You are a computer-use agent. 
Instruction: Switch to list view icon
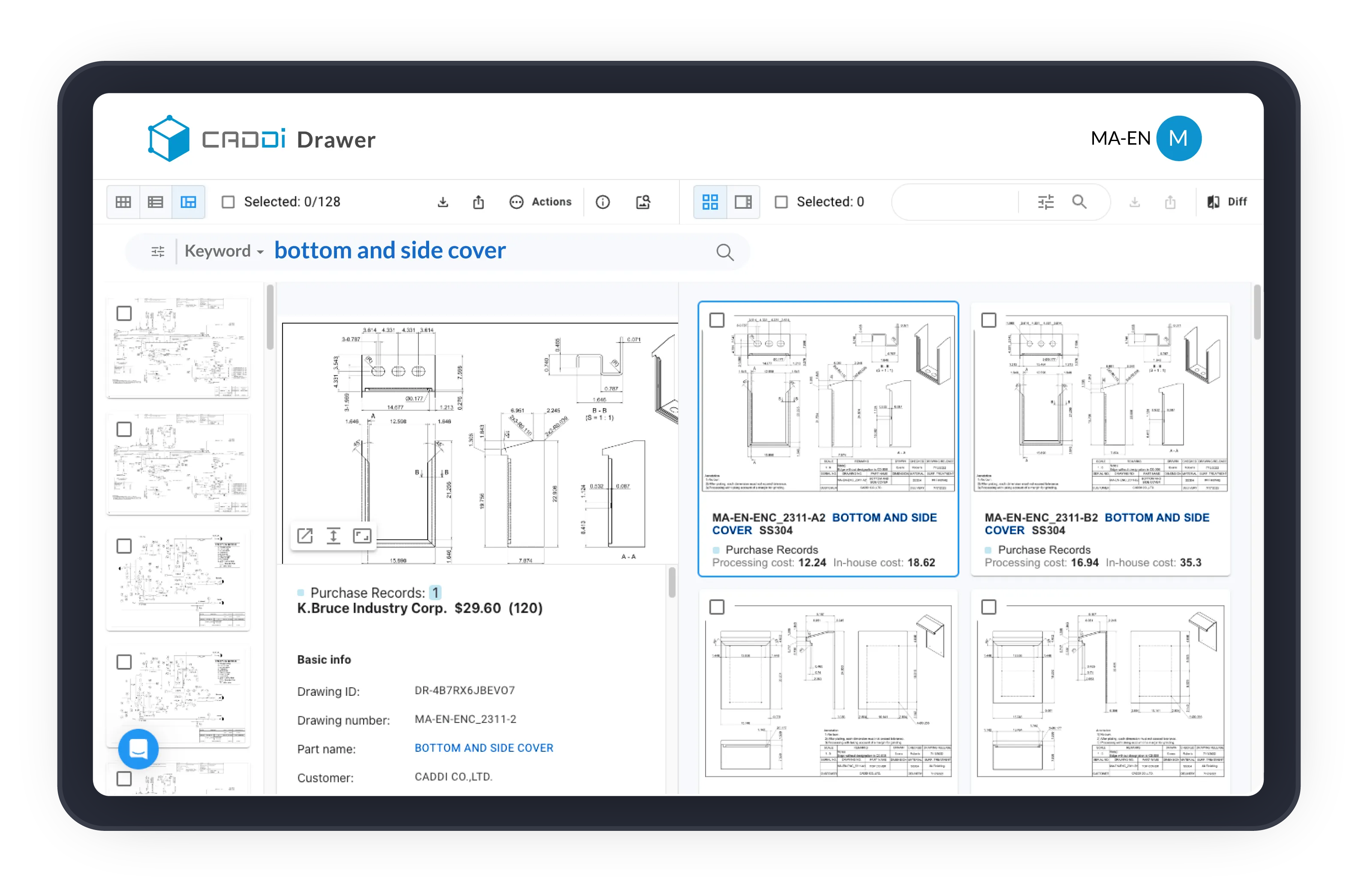click(x=155, y=202)
